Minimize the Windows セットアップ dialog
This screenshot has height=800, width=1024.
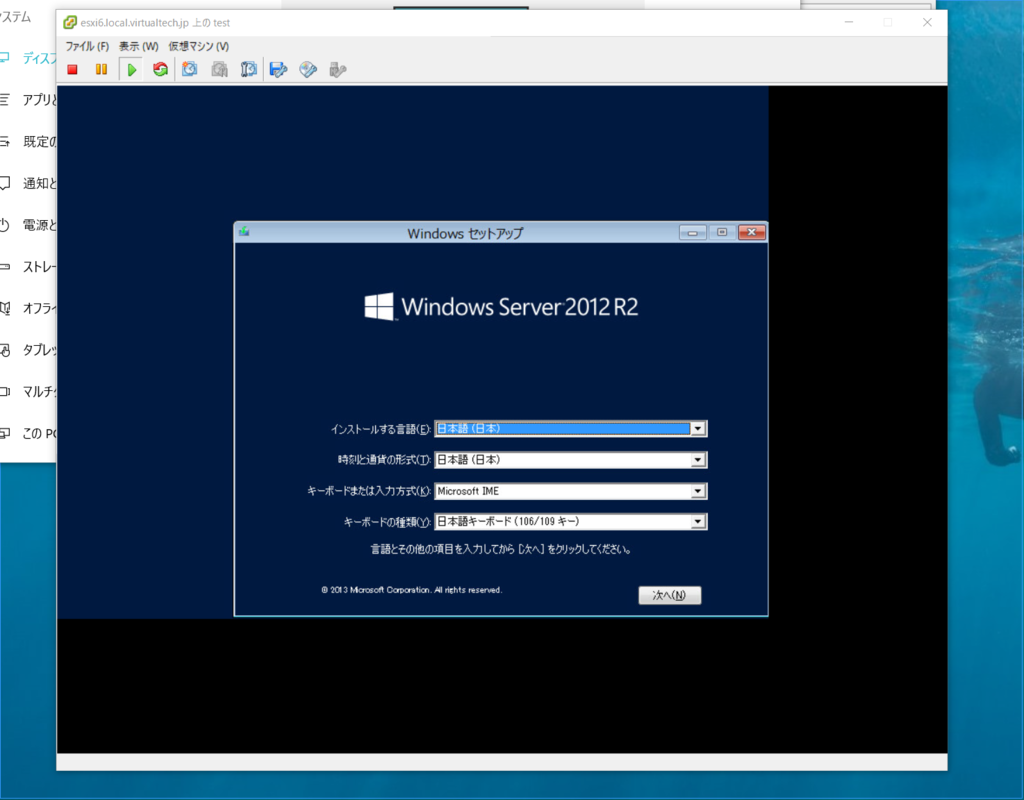(692, 232)
